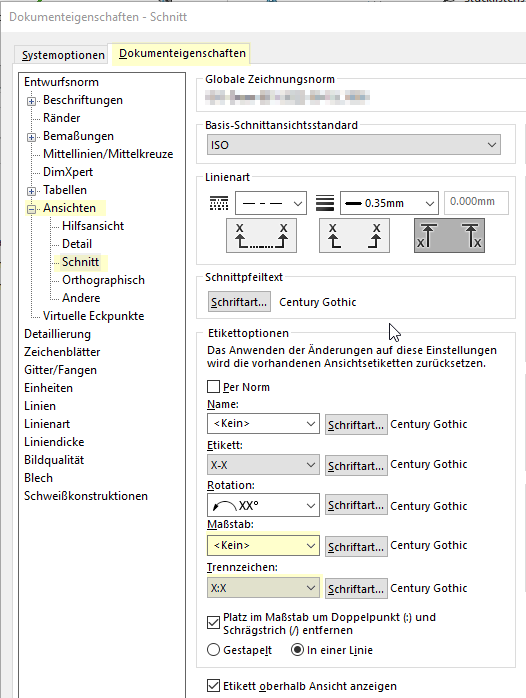Switch to the Systemoptionen tab
The width and height of the screenshot is (526, 698).
tap(63, 55)
